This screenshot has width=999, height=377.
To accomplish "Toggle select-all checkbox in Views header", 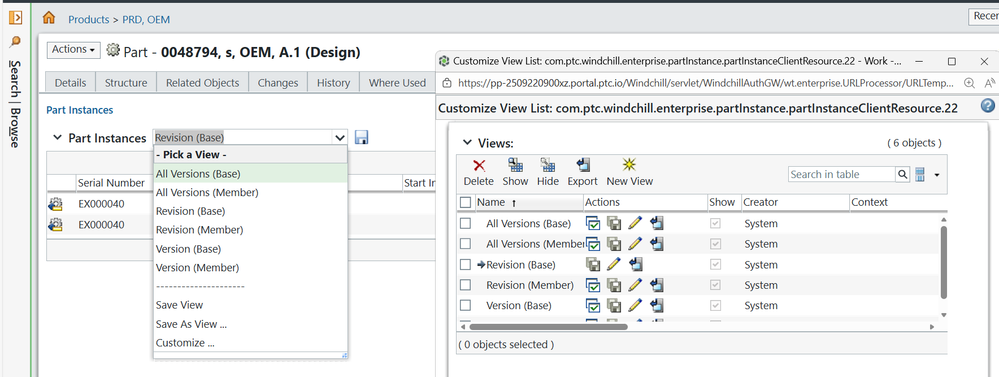I will coord(466,202).
